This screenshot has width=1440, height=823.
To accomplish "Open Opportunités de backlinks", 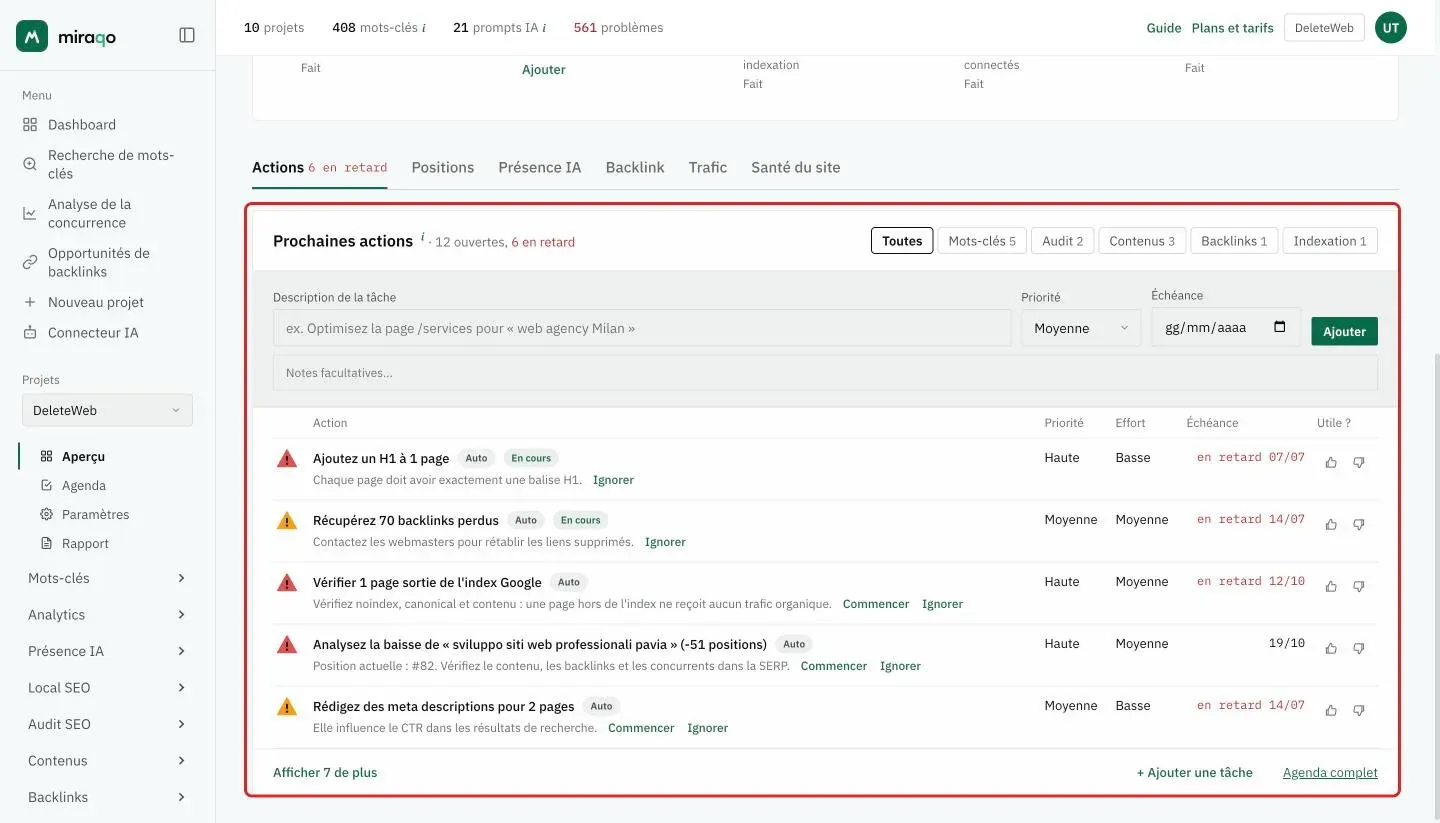I will [98, 262].
